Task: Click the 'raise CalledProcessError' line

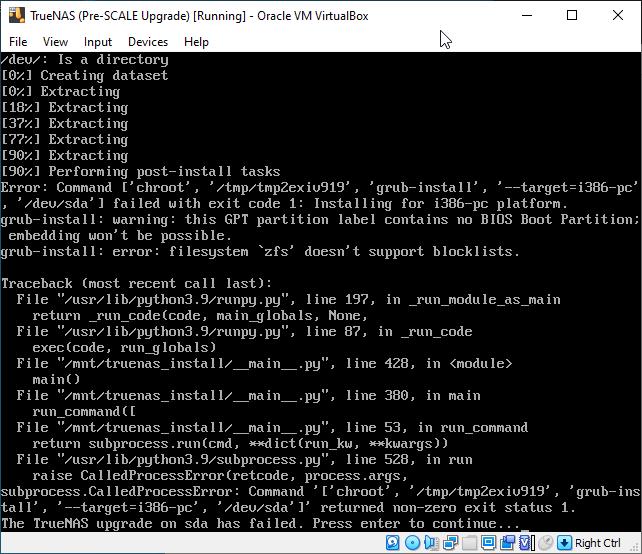Action: click(x=220, y=476)
